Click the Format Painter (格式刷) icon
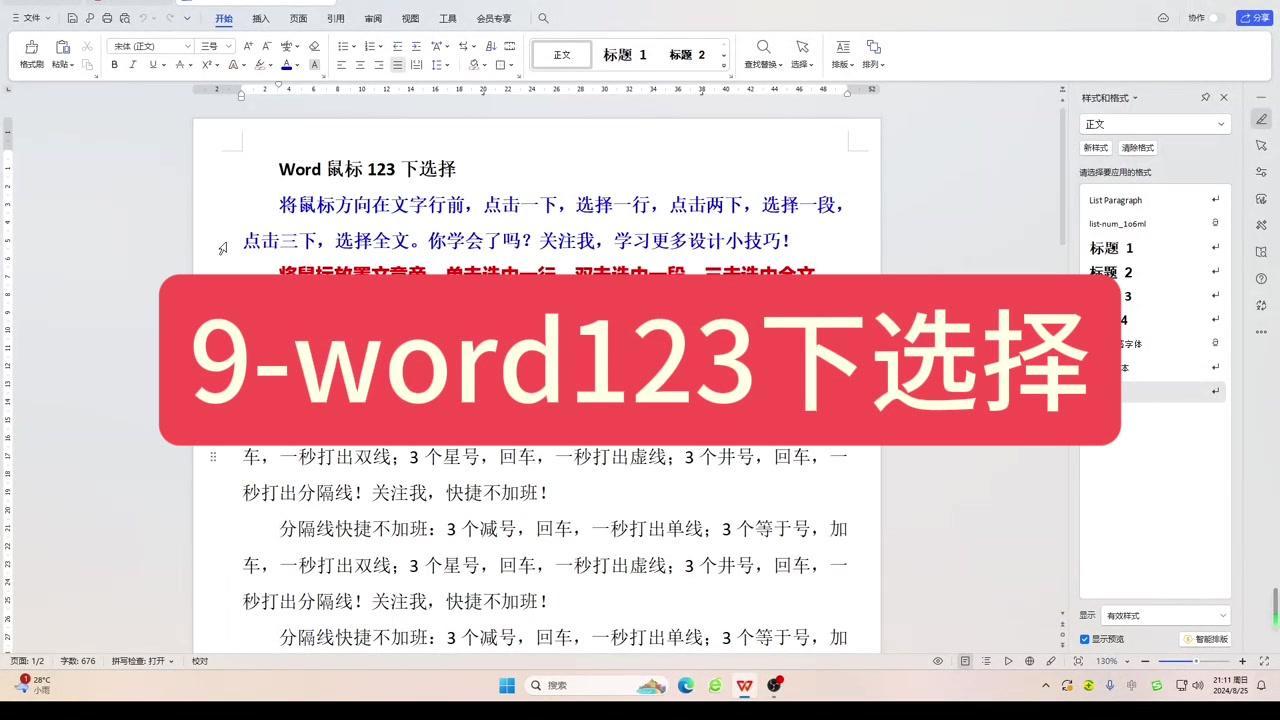This screenshot has width=1280, height=720. (x=31, y=47)
